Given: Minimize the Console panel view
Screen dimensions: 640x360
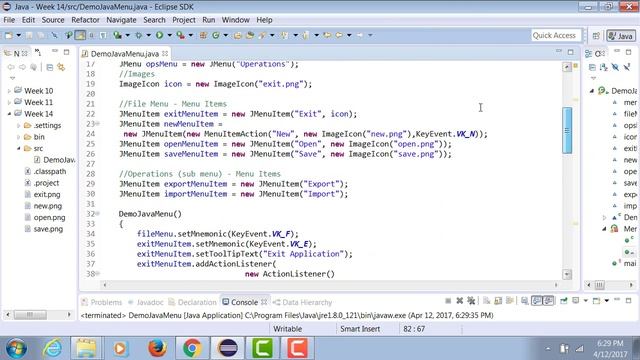Looking at the screenshot, I should [617, 300].
